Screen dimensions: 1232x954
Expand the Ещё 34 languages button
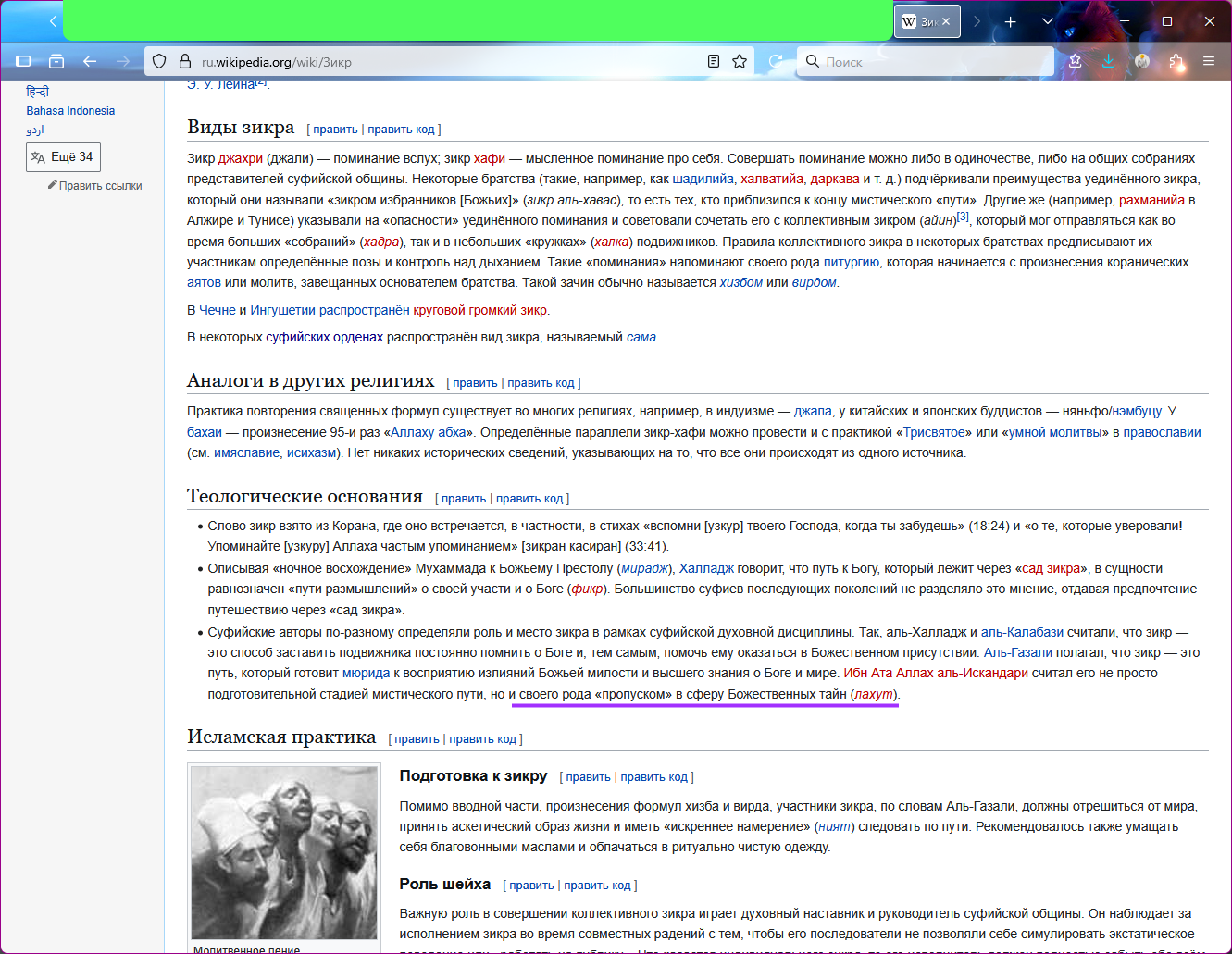63,157
